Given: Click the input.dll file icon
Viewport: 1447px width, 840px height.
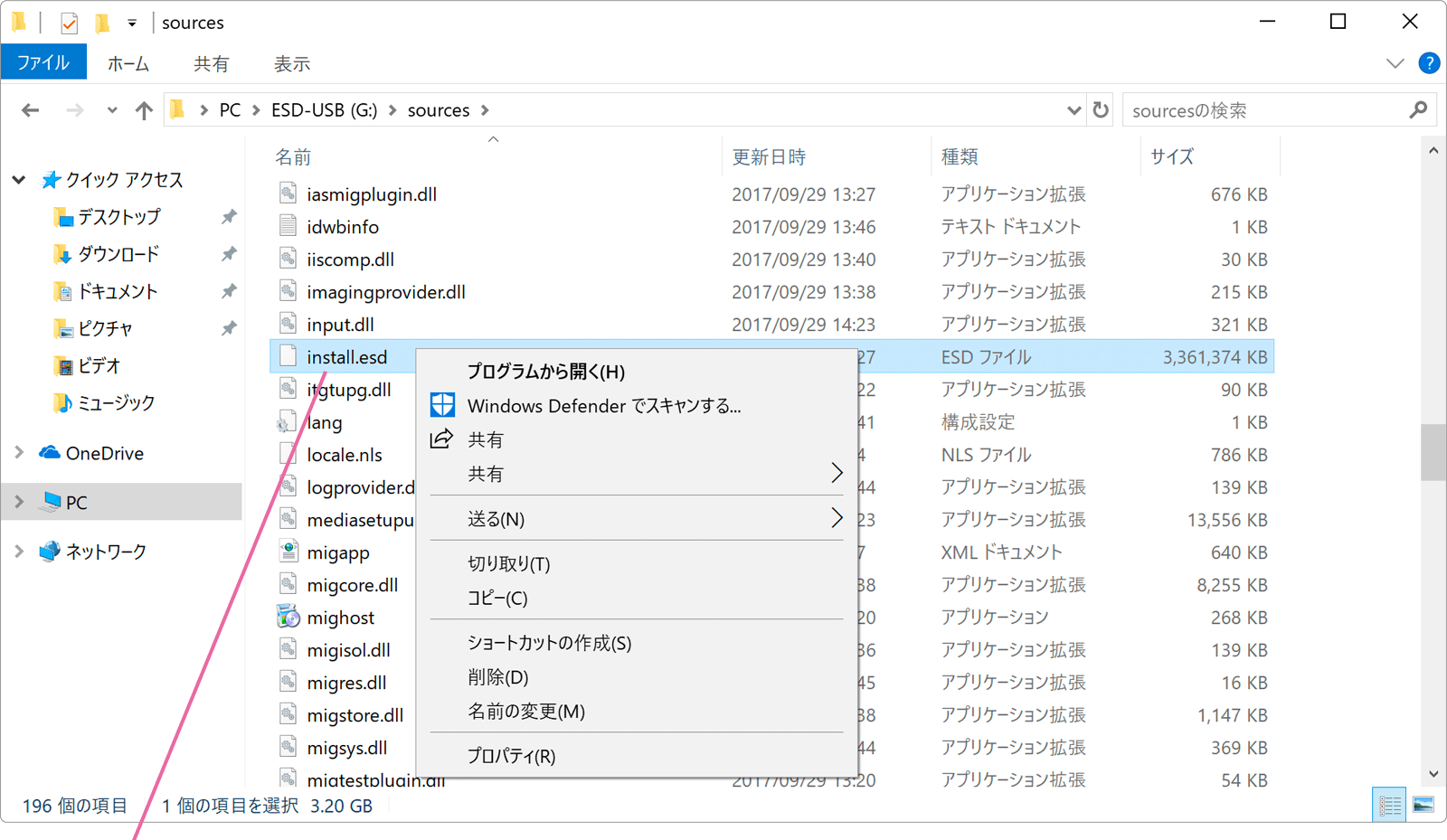Looking at the screenshot, I should tap(288, 324).
